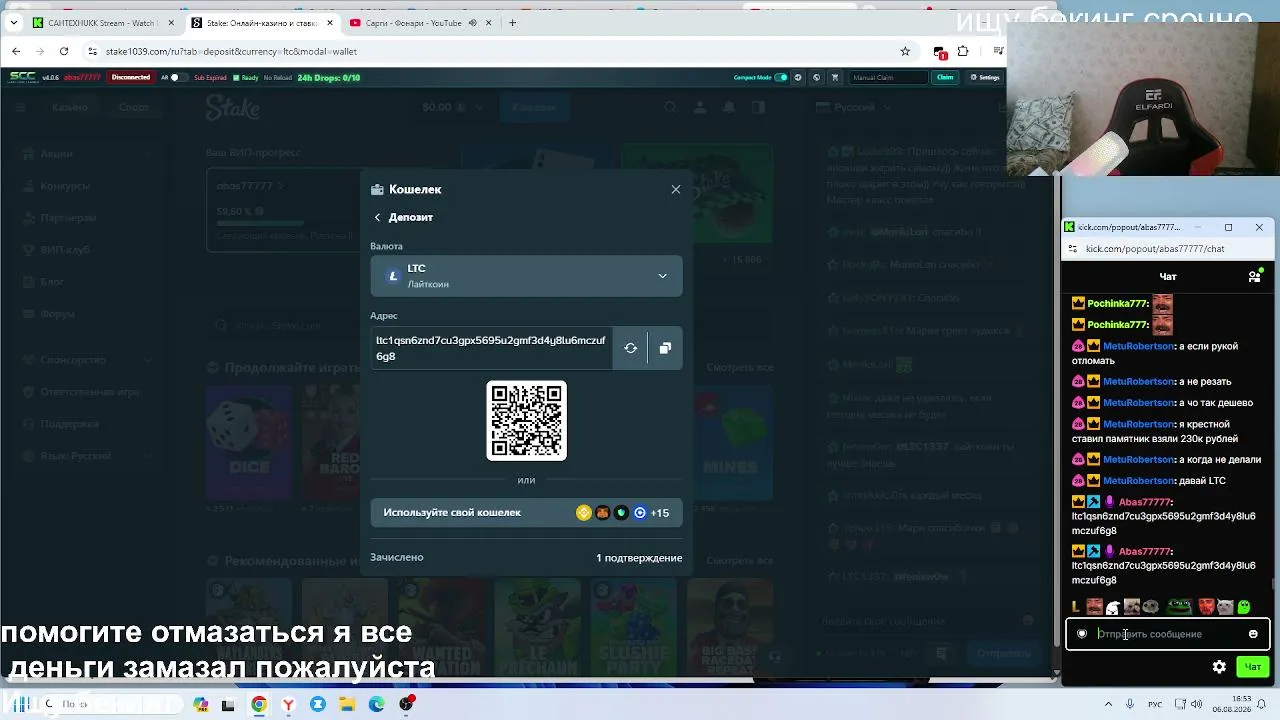
Task: Open the browser Extensions puzzle icon
Action: coord(963,51)
